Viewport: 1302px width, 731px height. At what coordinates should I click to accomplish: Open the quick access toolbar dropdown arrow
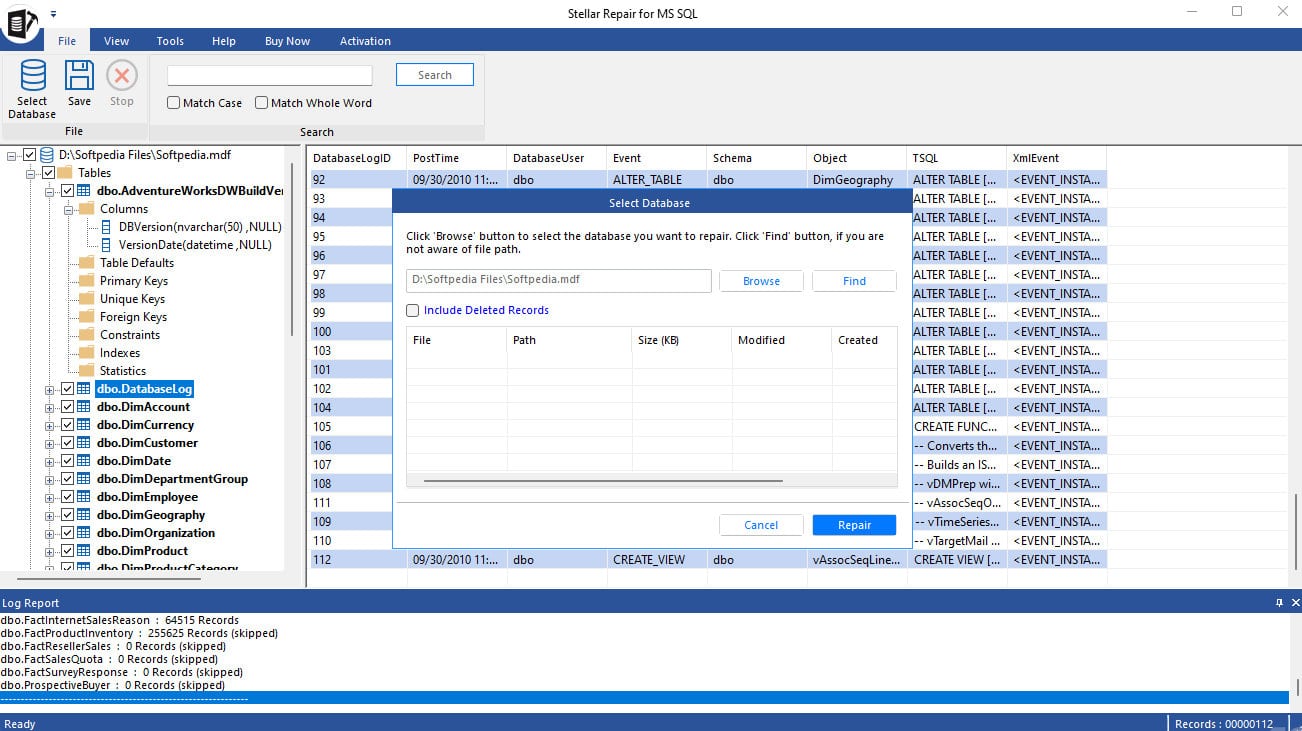53,14
